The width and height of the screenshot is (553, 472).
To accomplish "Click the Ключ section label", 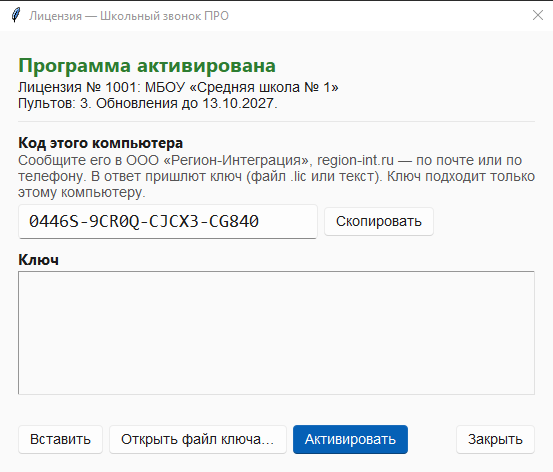I will click(x=38, y=260).
